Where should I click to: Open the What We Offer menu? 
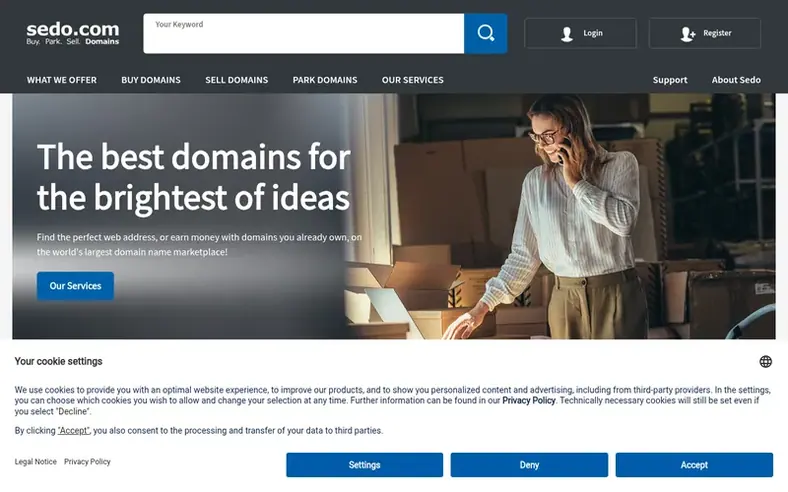[62, 80]
